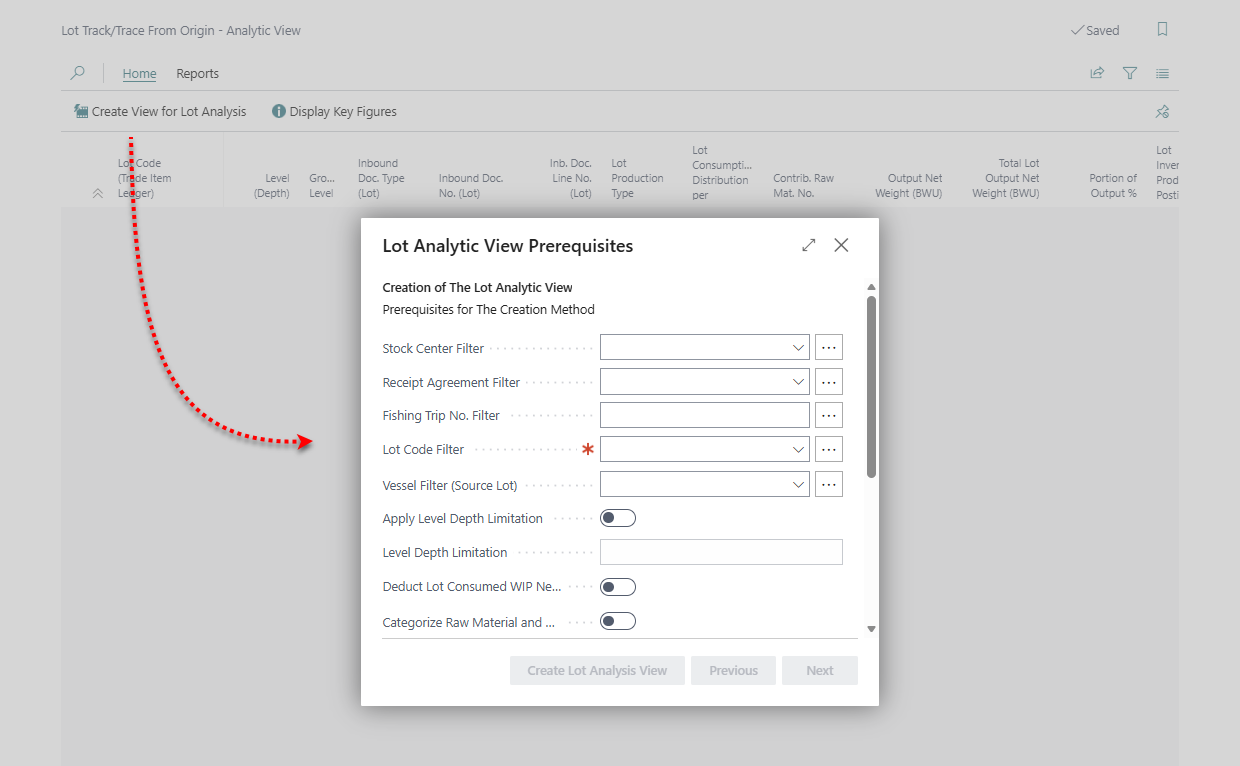
Task: Expand the Lot Code Filter dropdown
Action: (799, 449)
